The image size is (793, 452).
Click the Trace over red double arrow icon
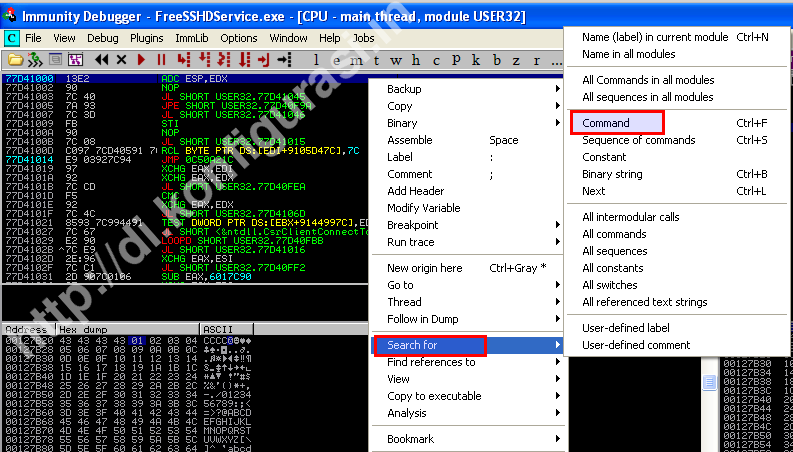pyautogui.click(x=244, y=60)
